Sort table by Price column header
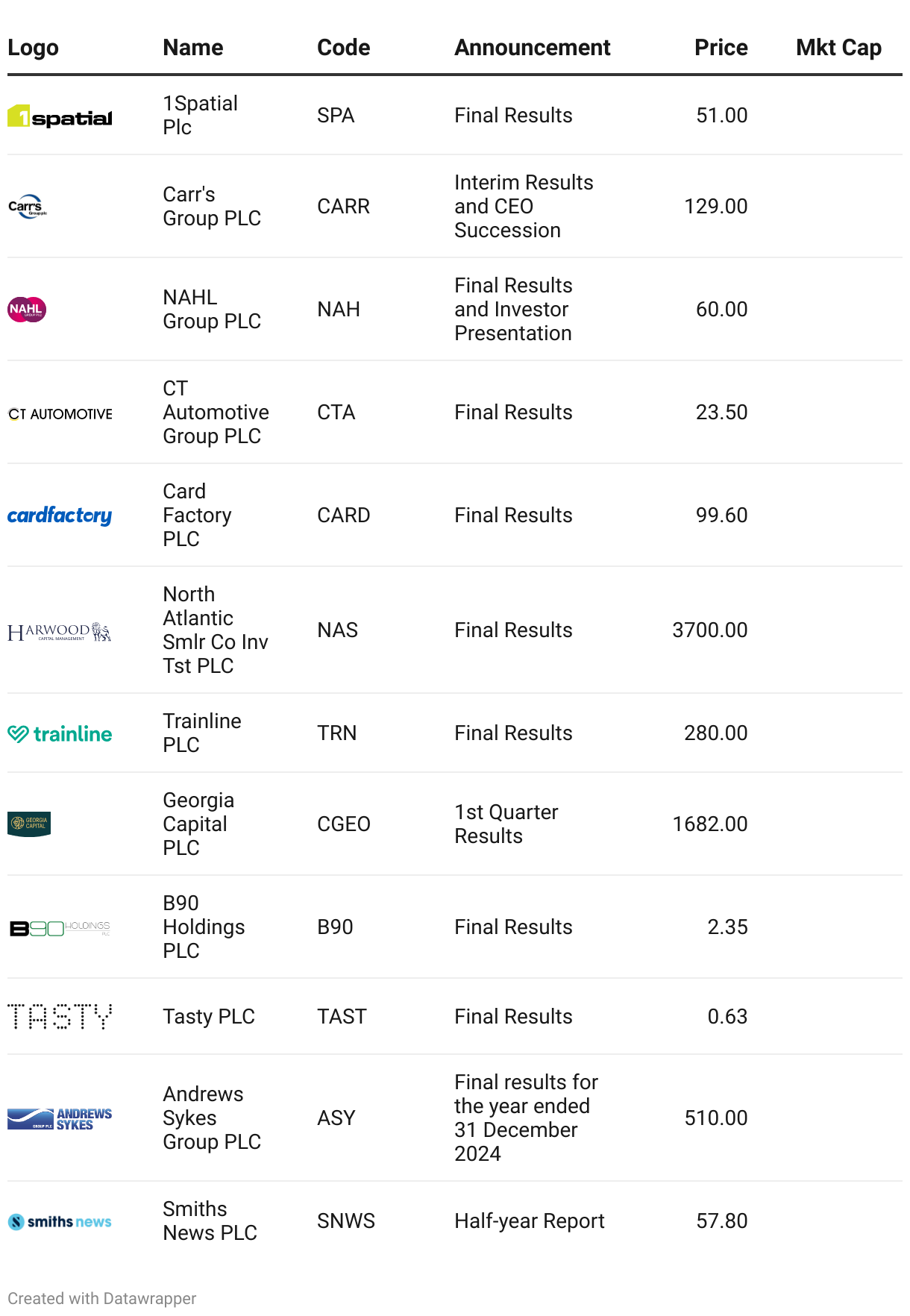Image resolution: width=910 pixels, height=1316 pixels. click(x=721, y=48)
